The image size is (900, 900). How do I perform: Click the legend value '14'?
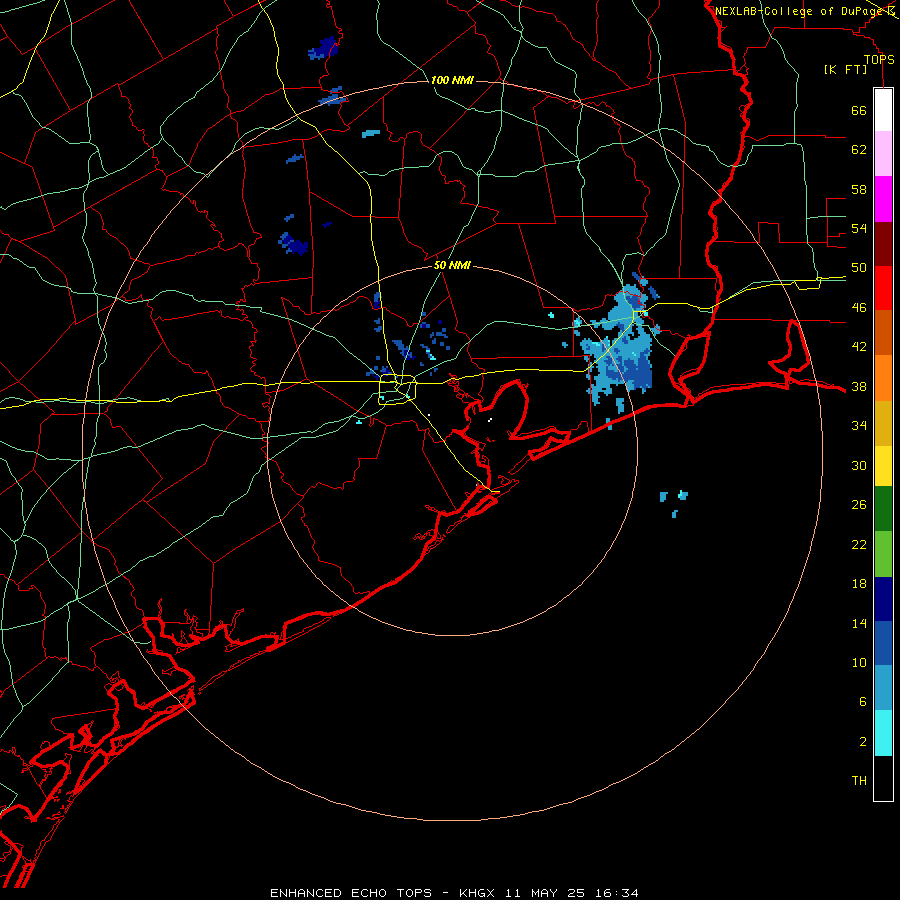click(x=859, y=623)
